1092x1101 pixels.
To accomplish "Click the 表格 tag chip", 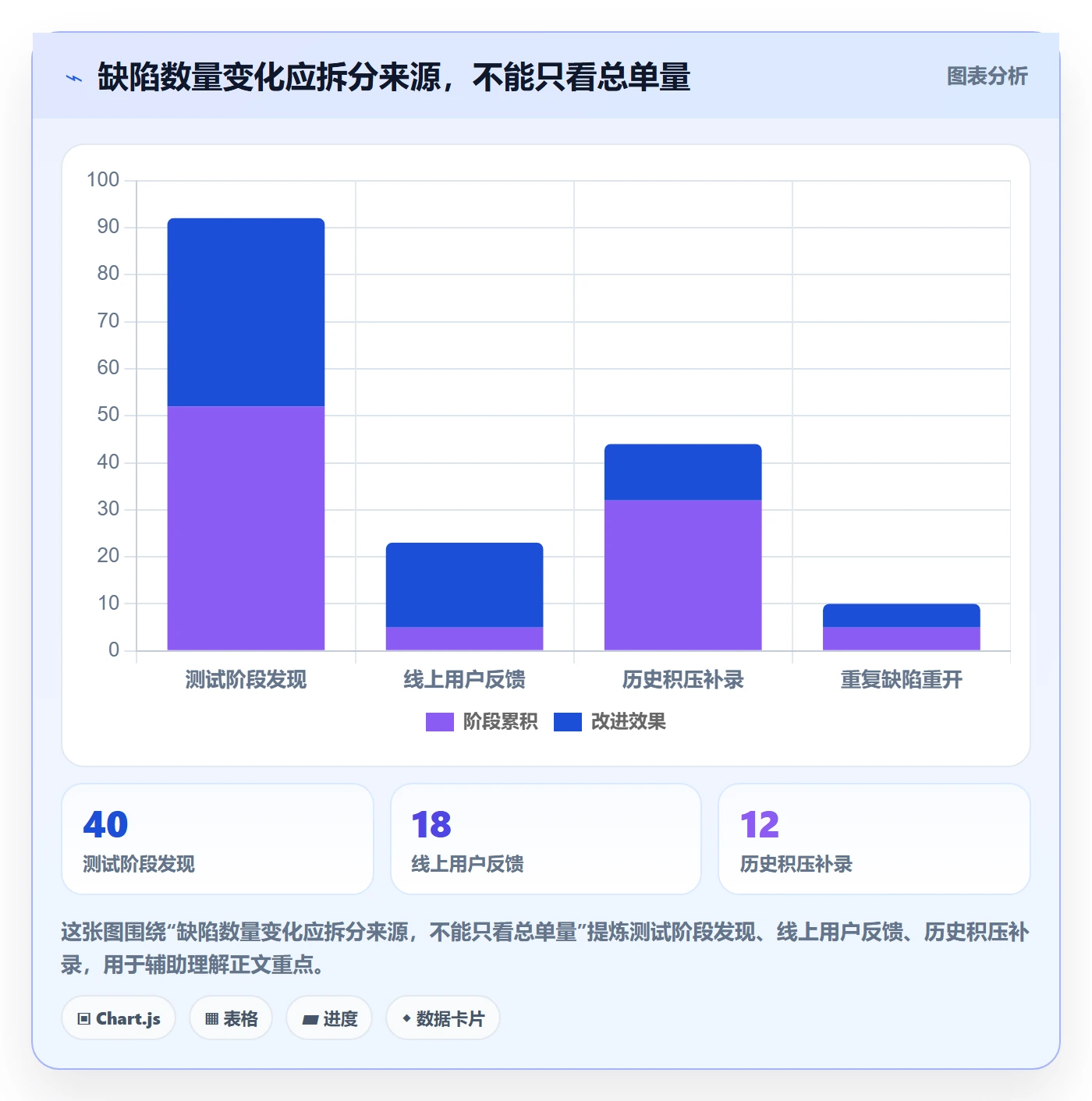I will tap(231, 1018).
